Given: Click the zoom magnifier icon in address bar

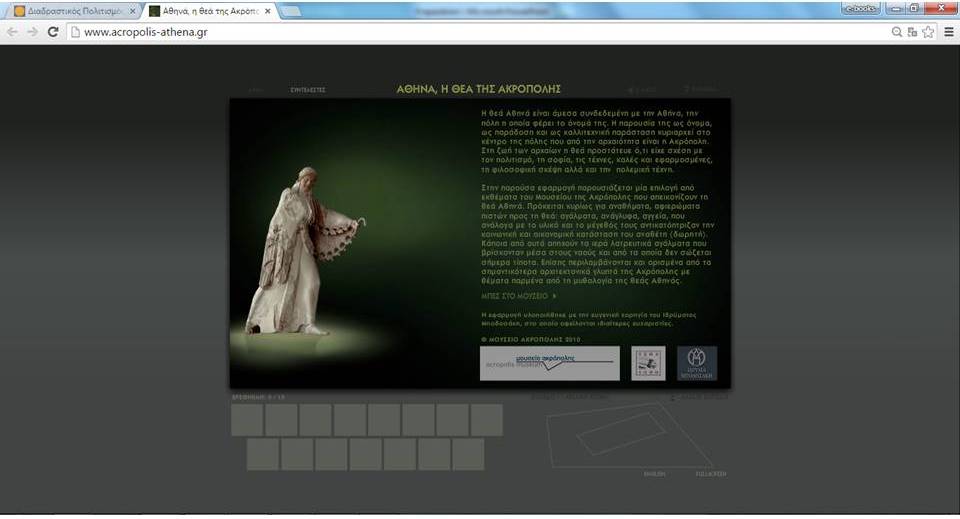Looking at the screenshot, I should (896, 32).
